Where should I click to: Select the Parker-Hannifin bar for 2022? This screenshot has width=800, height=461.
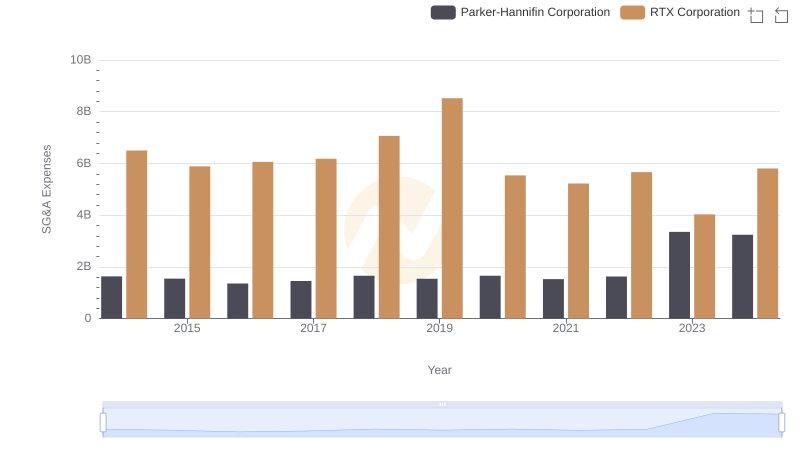616,297
